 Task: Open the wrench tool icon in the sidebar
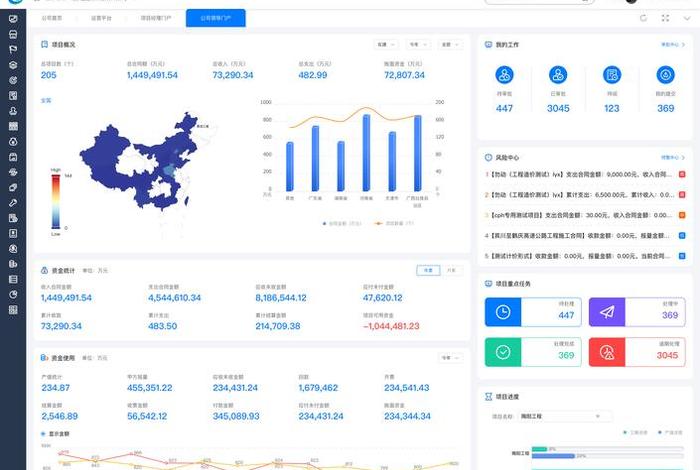coord(13,203)
